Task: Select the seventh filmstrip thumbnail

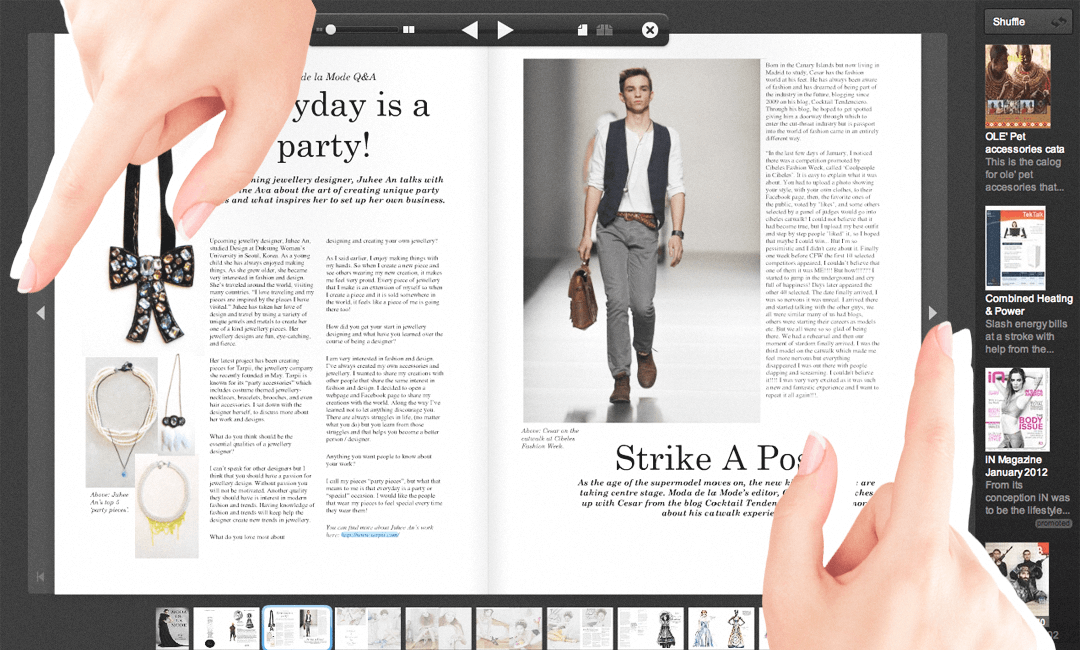Action: [x=580, y=628]
